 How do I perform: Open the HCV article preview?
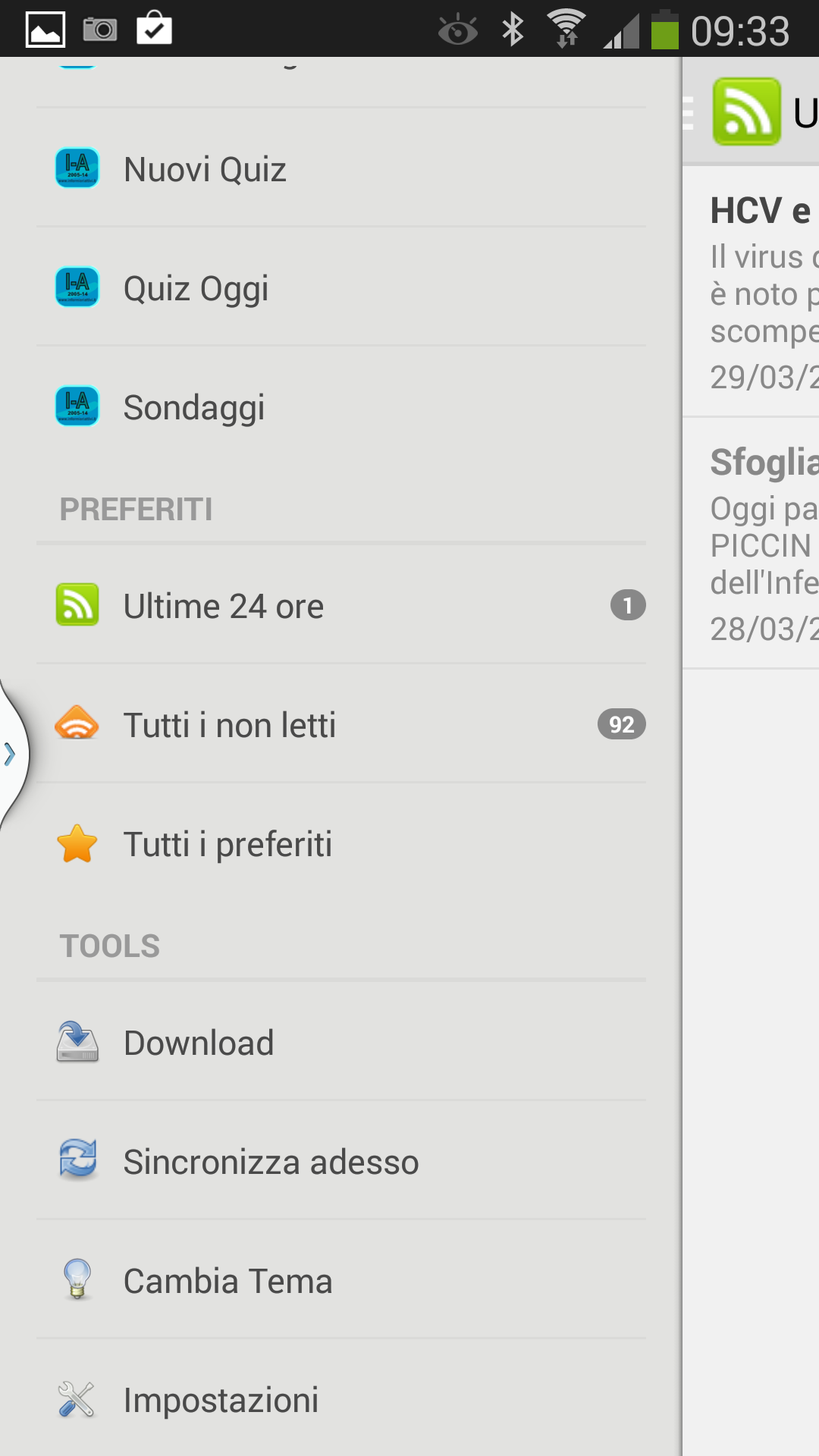click(751, 292)
